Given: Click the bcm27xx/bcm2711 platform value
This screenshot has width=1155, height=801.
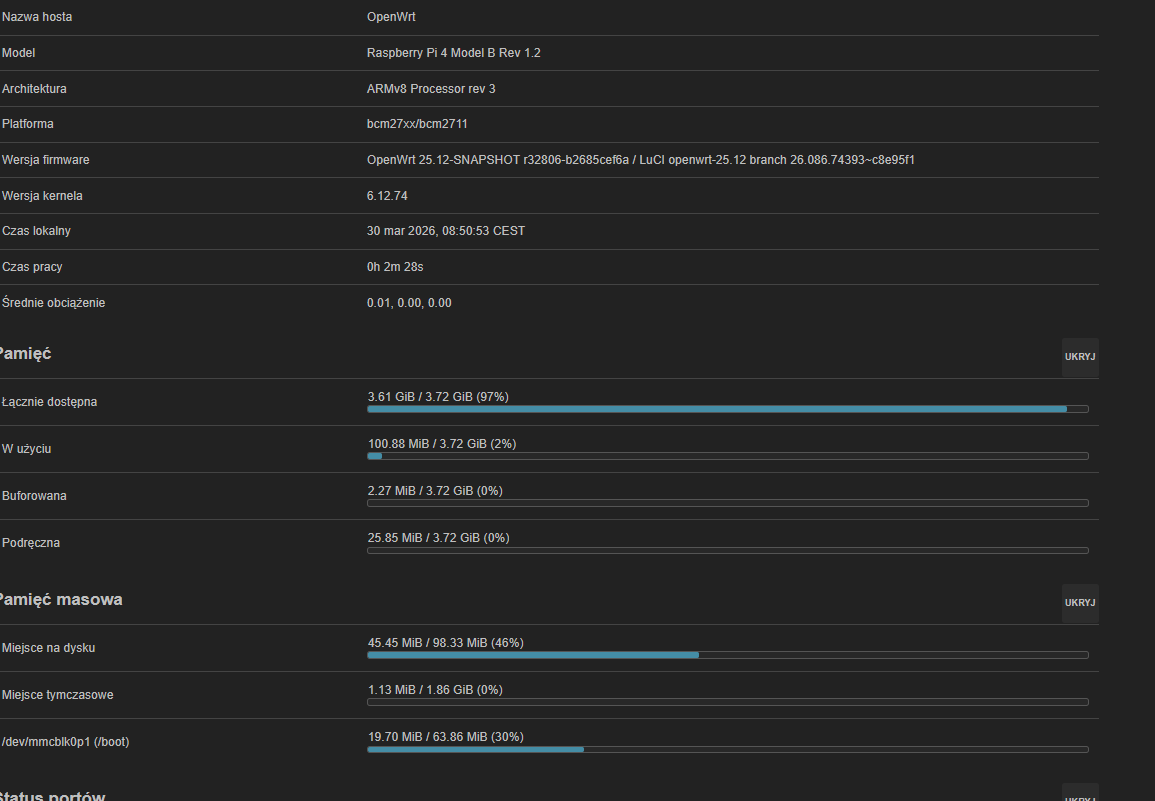Looking at the screenshot, I should pos(417,124).
